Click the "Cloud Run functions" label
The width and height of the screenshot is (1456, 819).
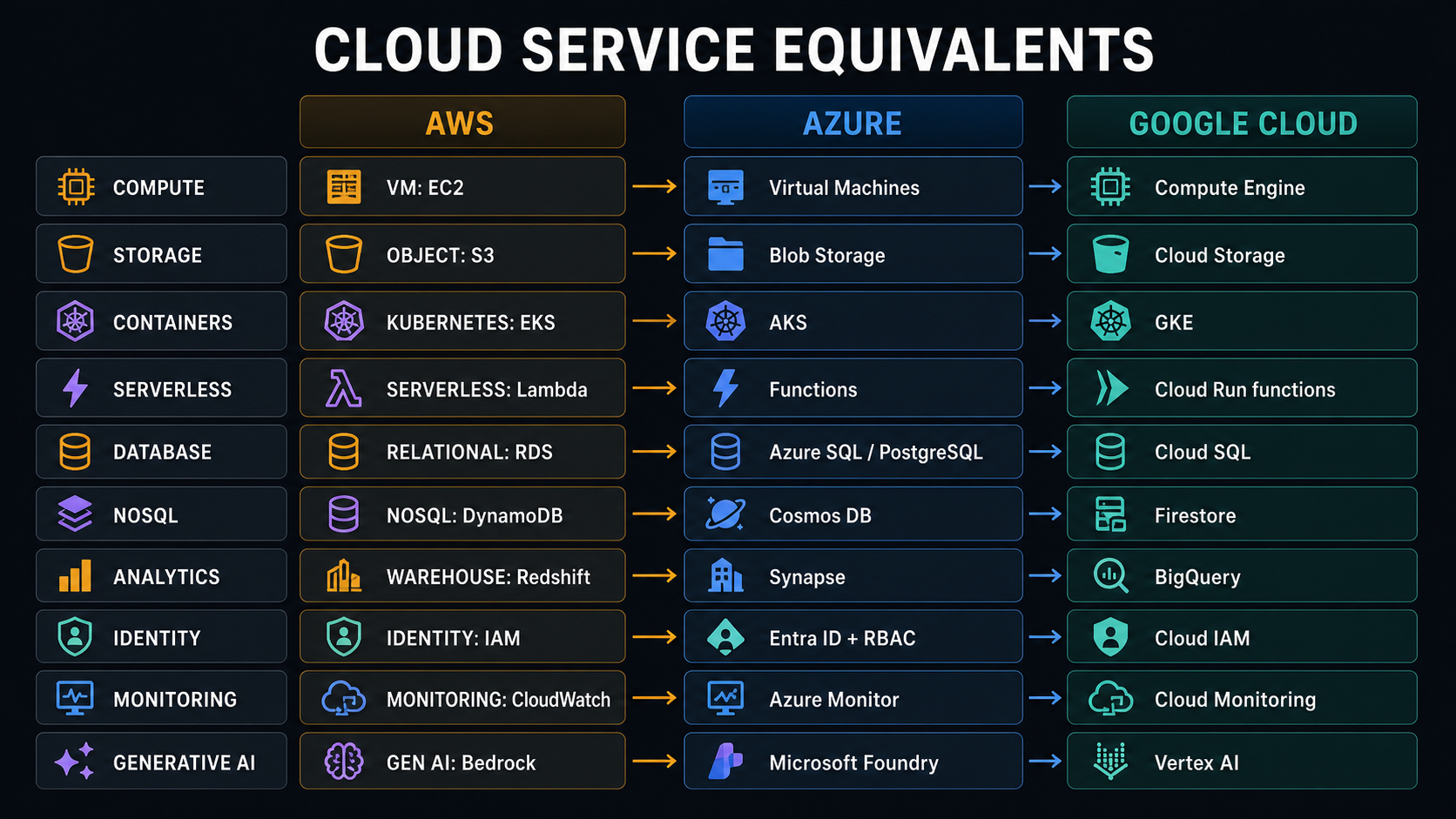(x=1244, y=389)
